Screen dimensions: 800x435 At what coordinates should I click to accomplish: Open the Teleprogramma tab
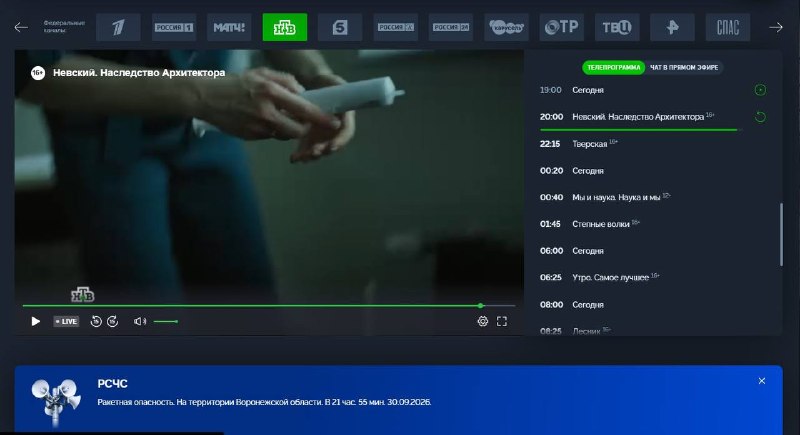pos(613,67)
